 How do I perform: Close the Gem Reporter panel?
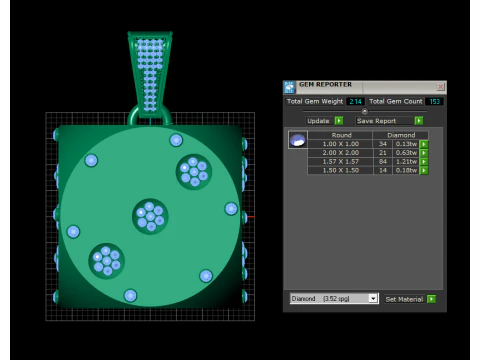pos(440,87)
